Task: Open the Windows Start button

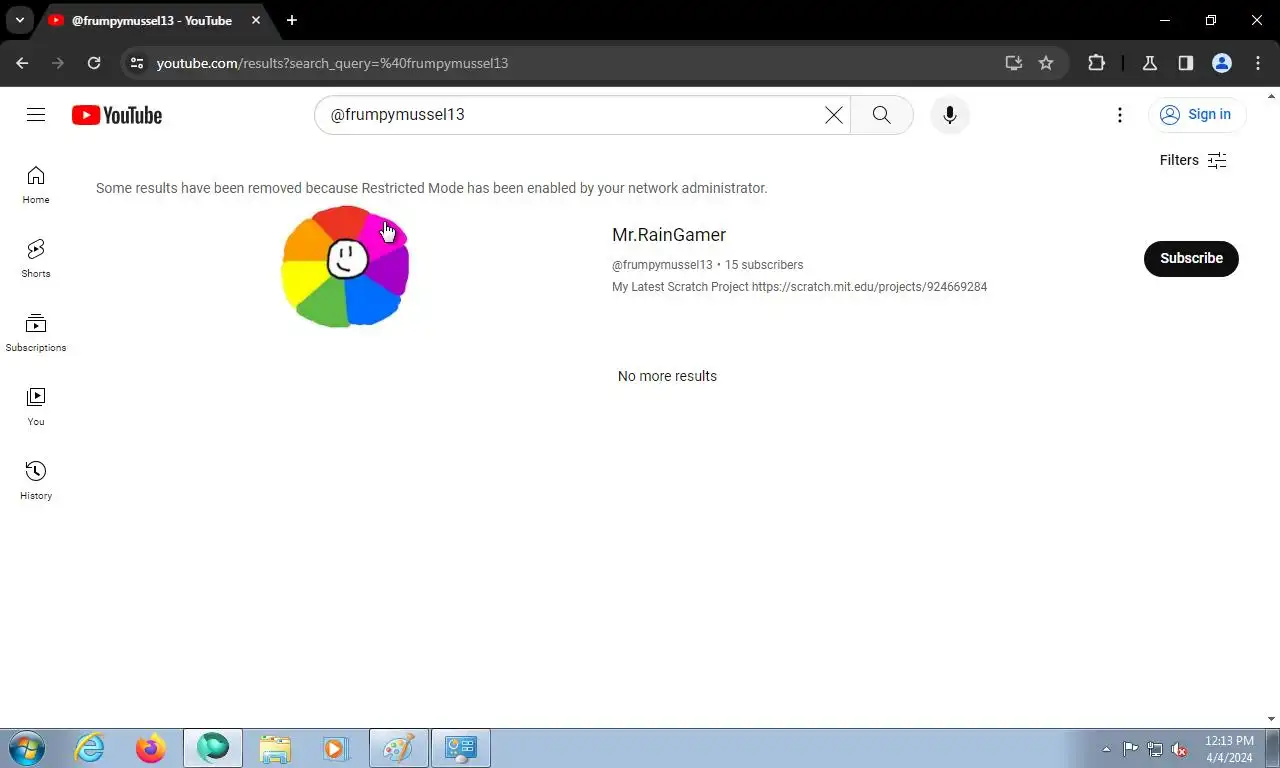Action: (27, 748)
